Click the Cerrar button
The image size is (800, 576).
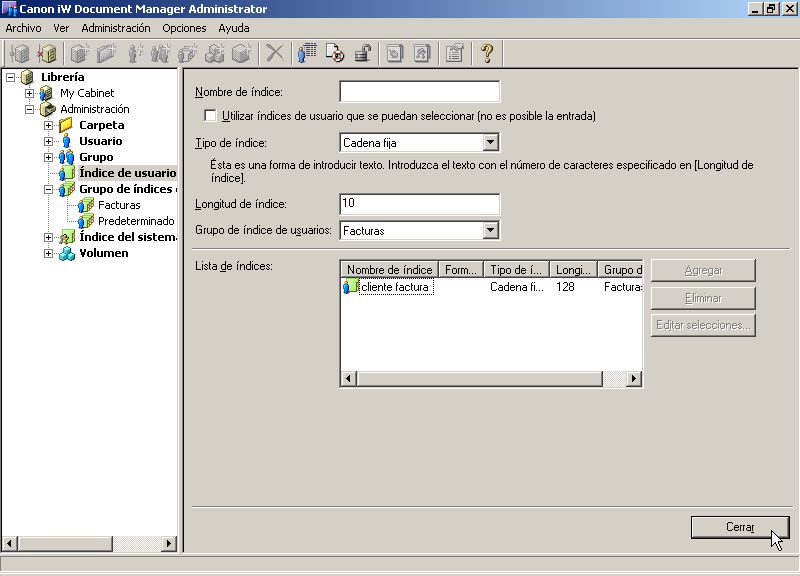coord(740,527)
